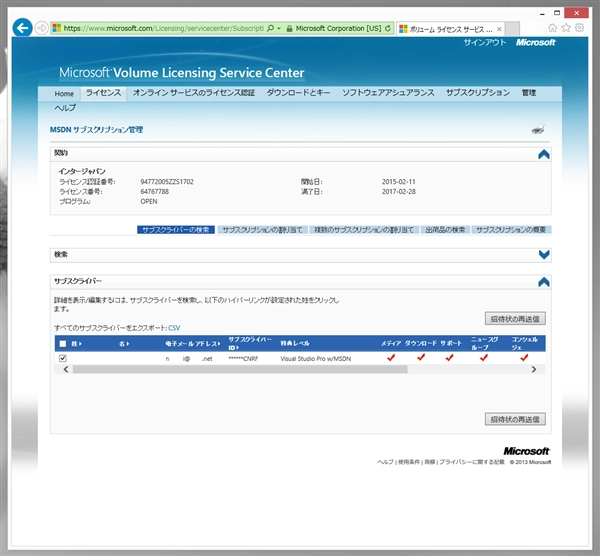Click the コンシェルジェ checkmark in subscriber row

pyautogui.click(x=524, y=358)
